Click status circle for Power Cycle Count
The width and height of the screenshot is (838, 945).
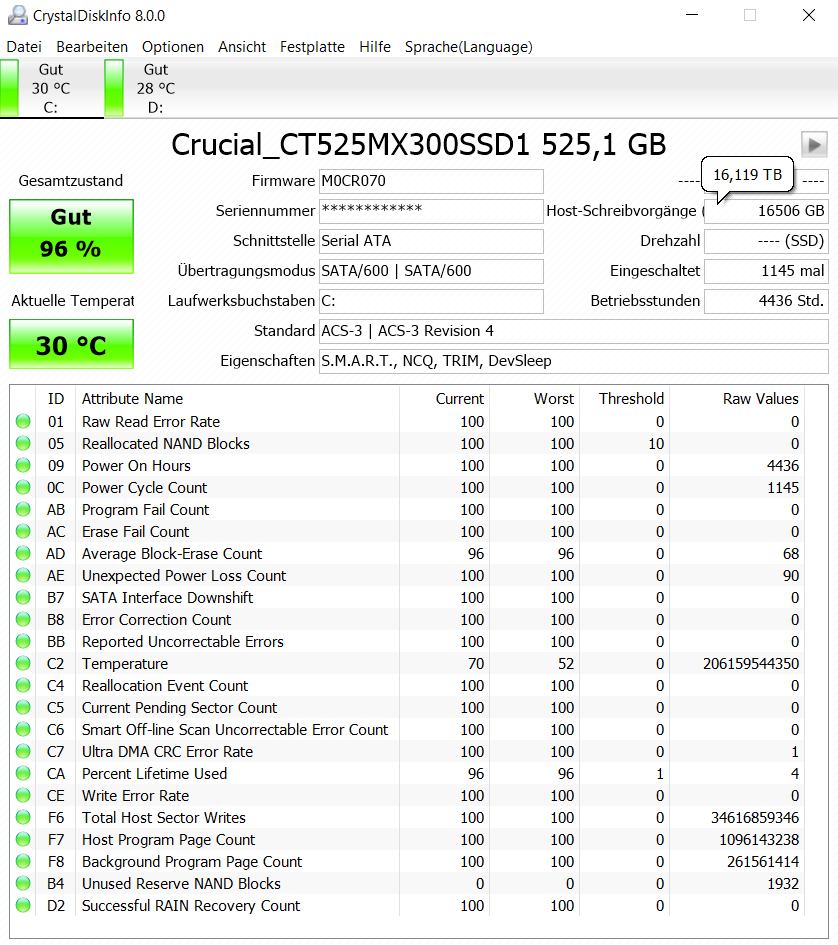pos(23,488)
